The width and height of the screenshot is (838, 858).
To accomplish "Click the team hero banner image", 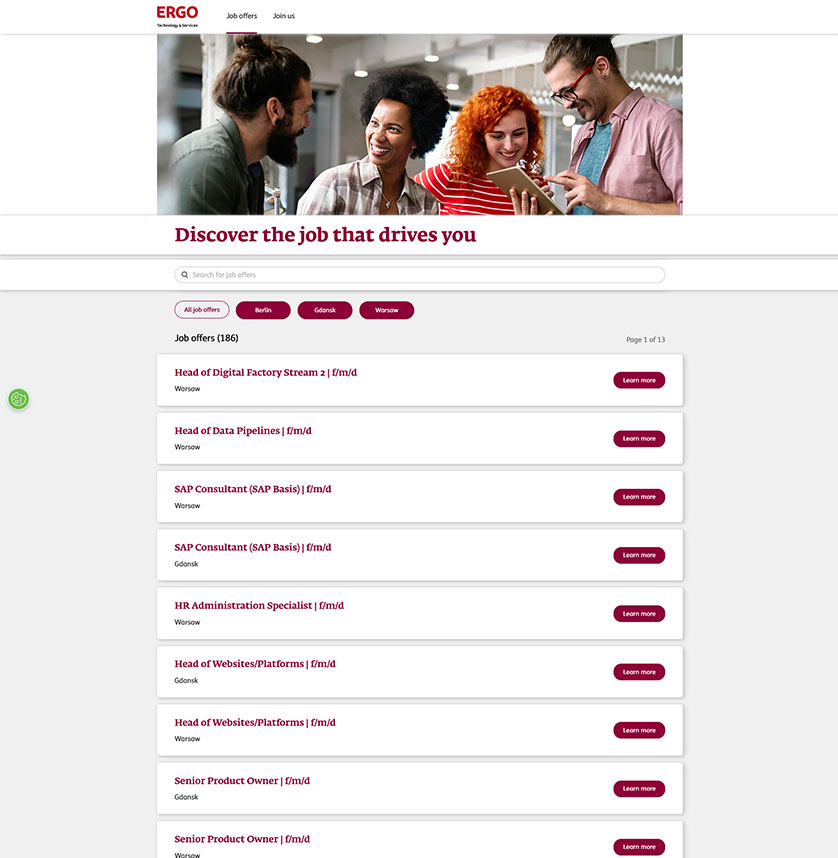I will click(420, 125).
